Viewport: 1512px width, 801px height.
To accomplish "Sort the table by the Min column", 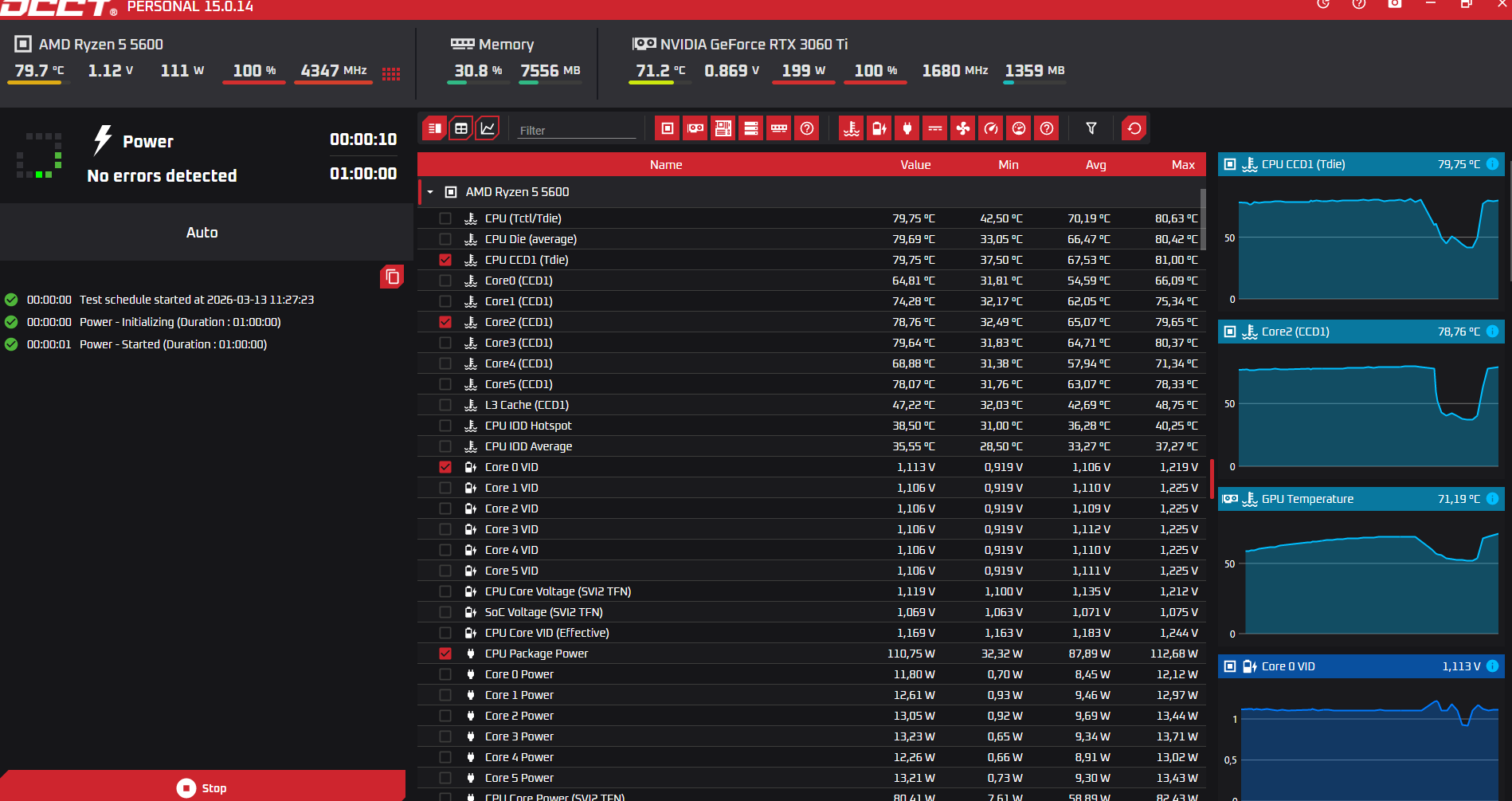I will click(1009, 165).
